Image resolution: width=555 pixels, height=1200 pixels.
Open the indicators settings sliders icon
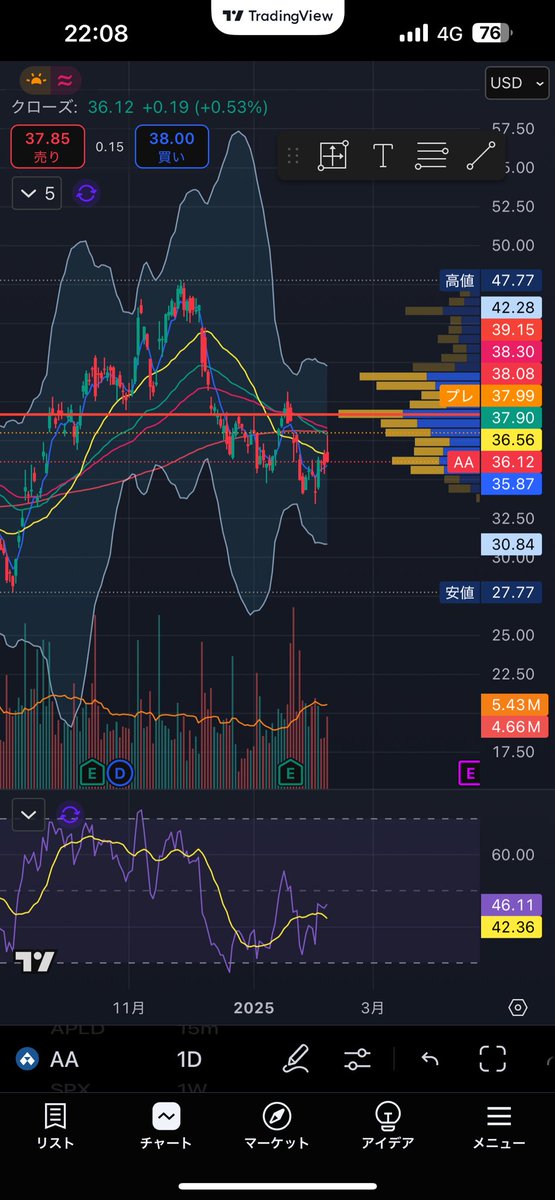point(357,1059)
